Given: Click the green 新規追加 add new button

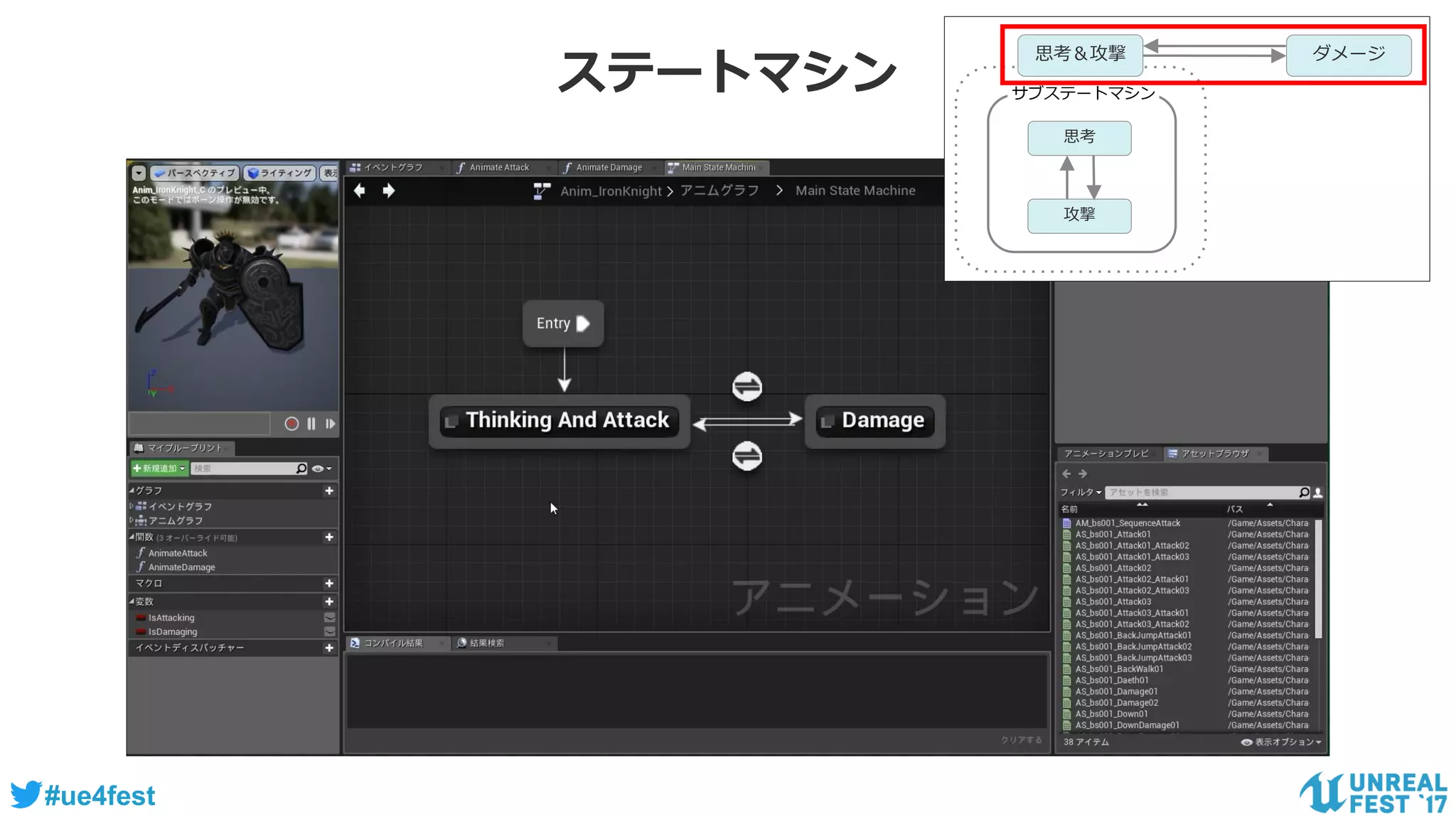Looking at the screenshot, I should [x=159, y=469].
